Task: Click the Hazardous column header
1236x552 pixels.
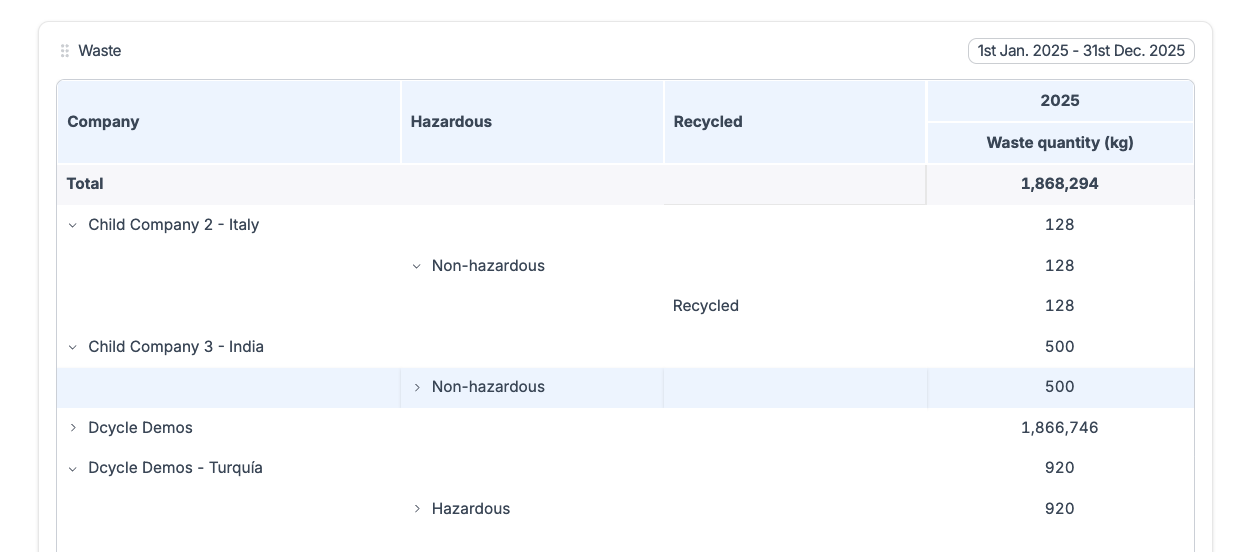Action: point(451,122)
